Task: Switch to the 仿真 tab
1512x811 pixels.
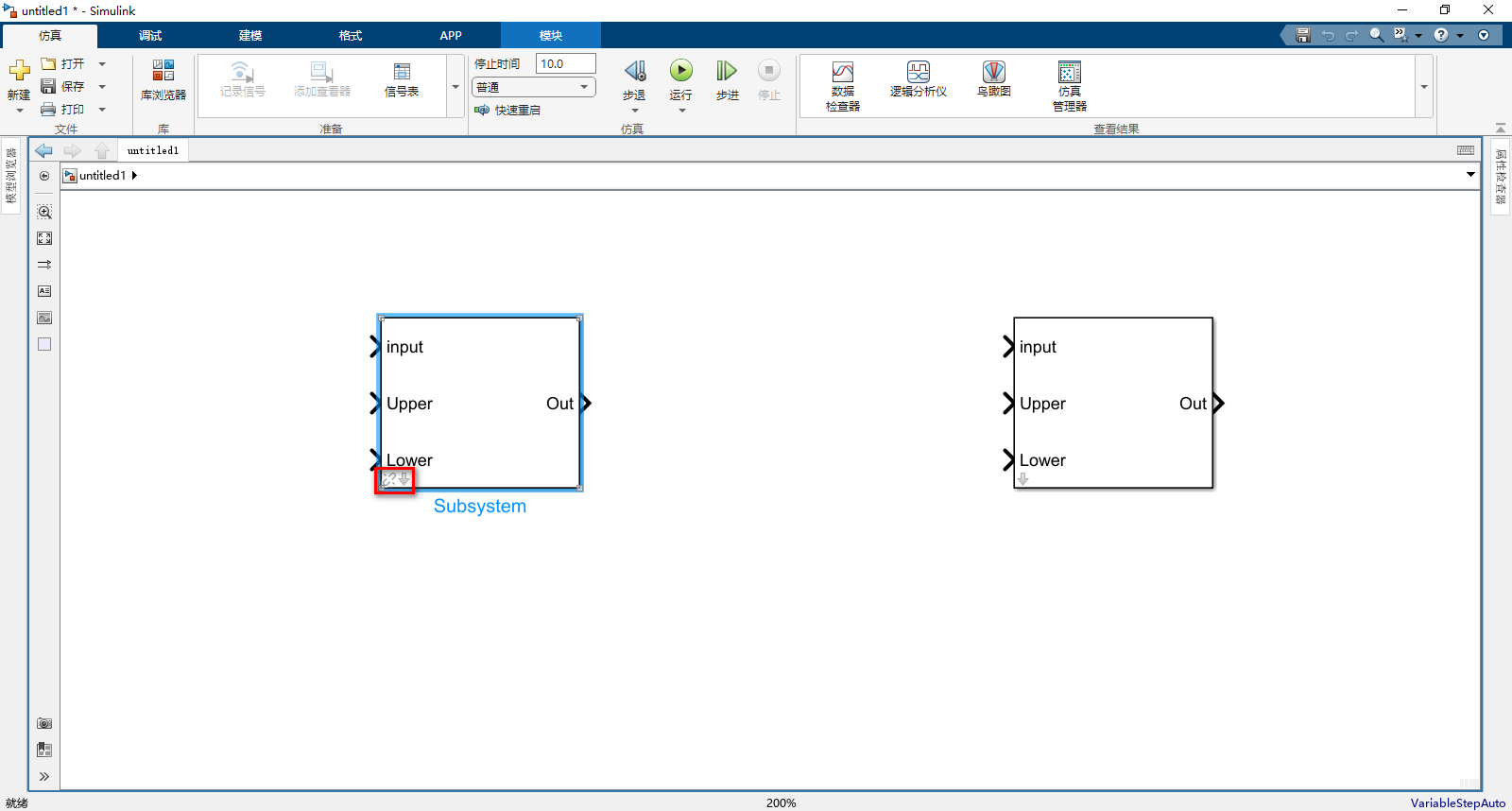Action: pos(50,36)
